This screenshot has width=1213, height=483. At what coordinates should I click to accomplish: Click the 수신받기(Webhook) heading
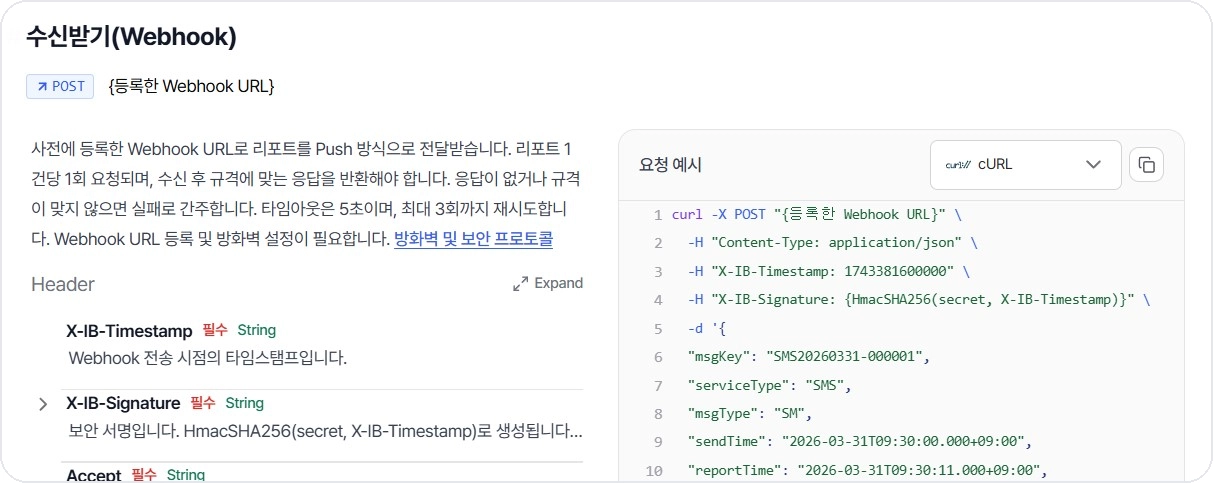[x=131, y=36]
